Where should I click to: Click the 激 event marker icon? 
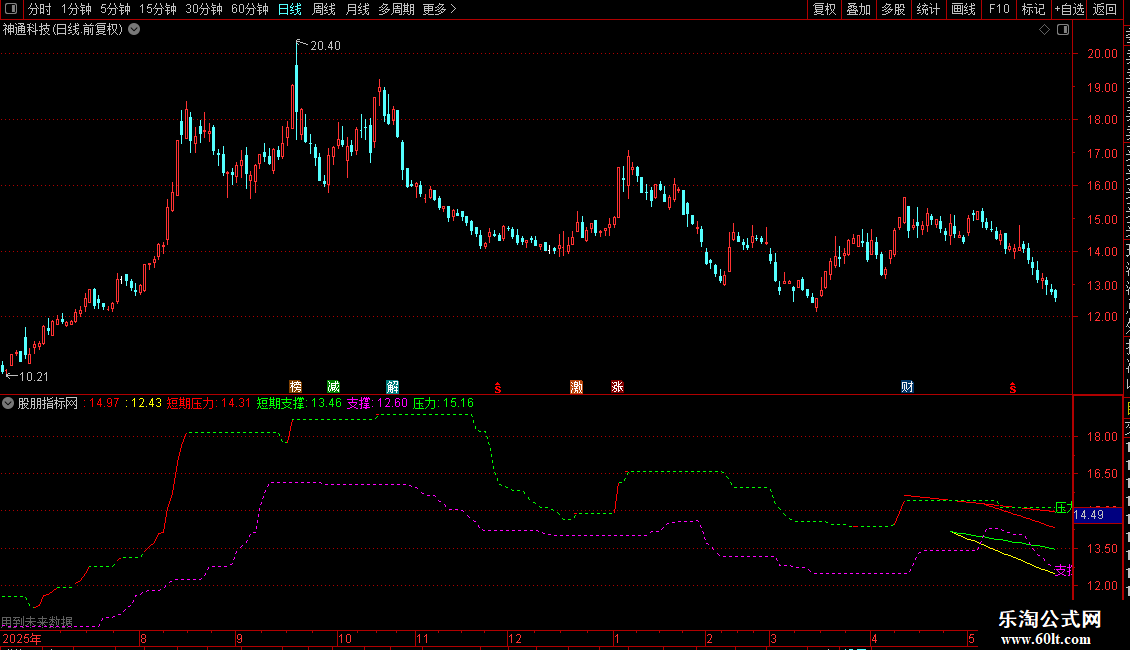[577, 387]
